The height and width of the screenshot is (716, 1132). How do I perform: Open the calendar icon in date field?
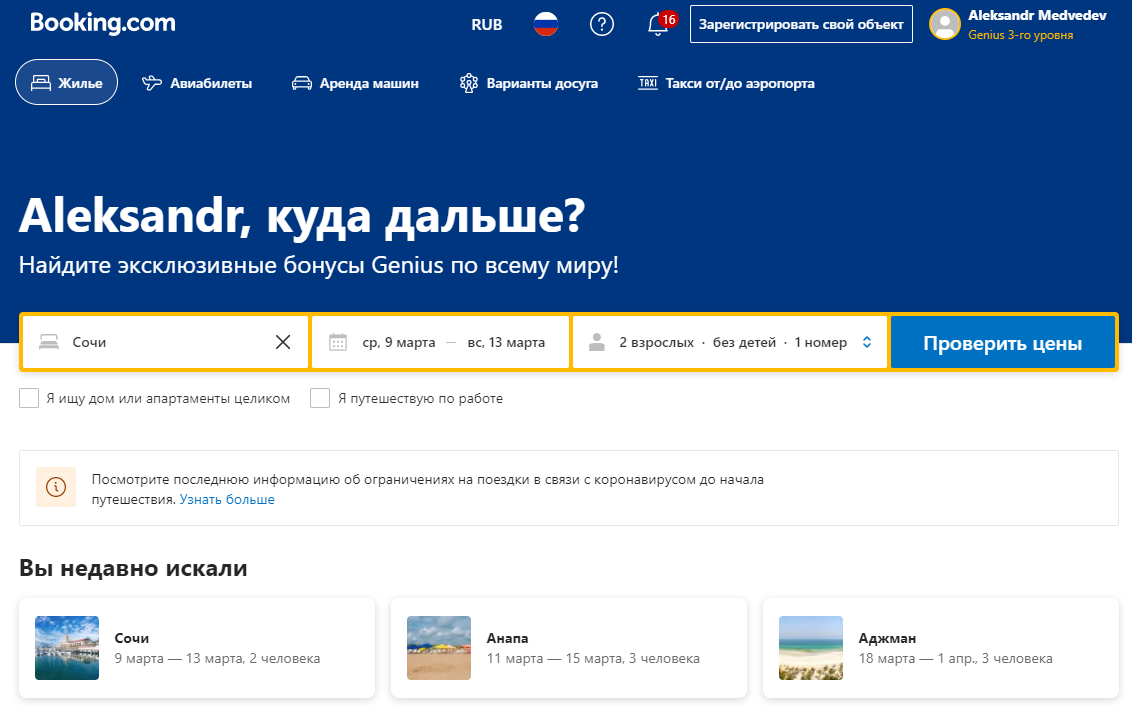click(x=338, y=342)
